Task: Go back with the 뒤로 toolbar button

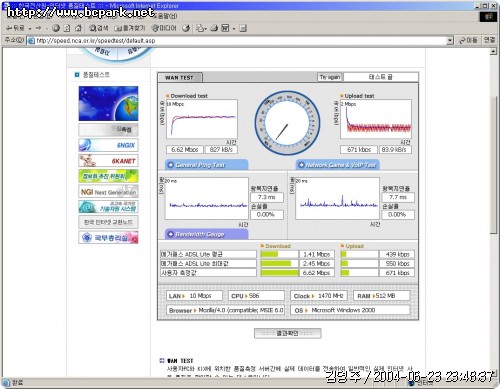Action: pos(15,28)
